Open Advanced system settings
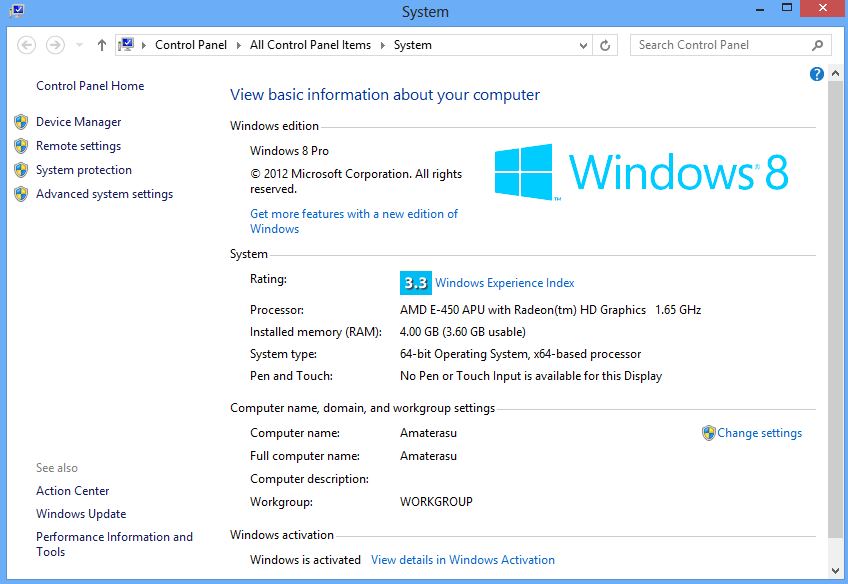The image size is (848, 584). coord(104,194)
